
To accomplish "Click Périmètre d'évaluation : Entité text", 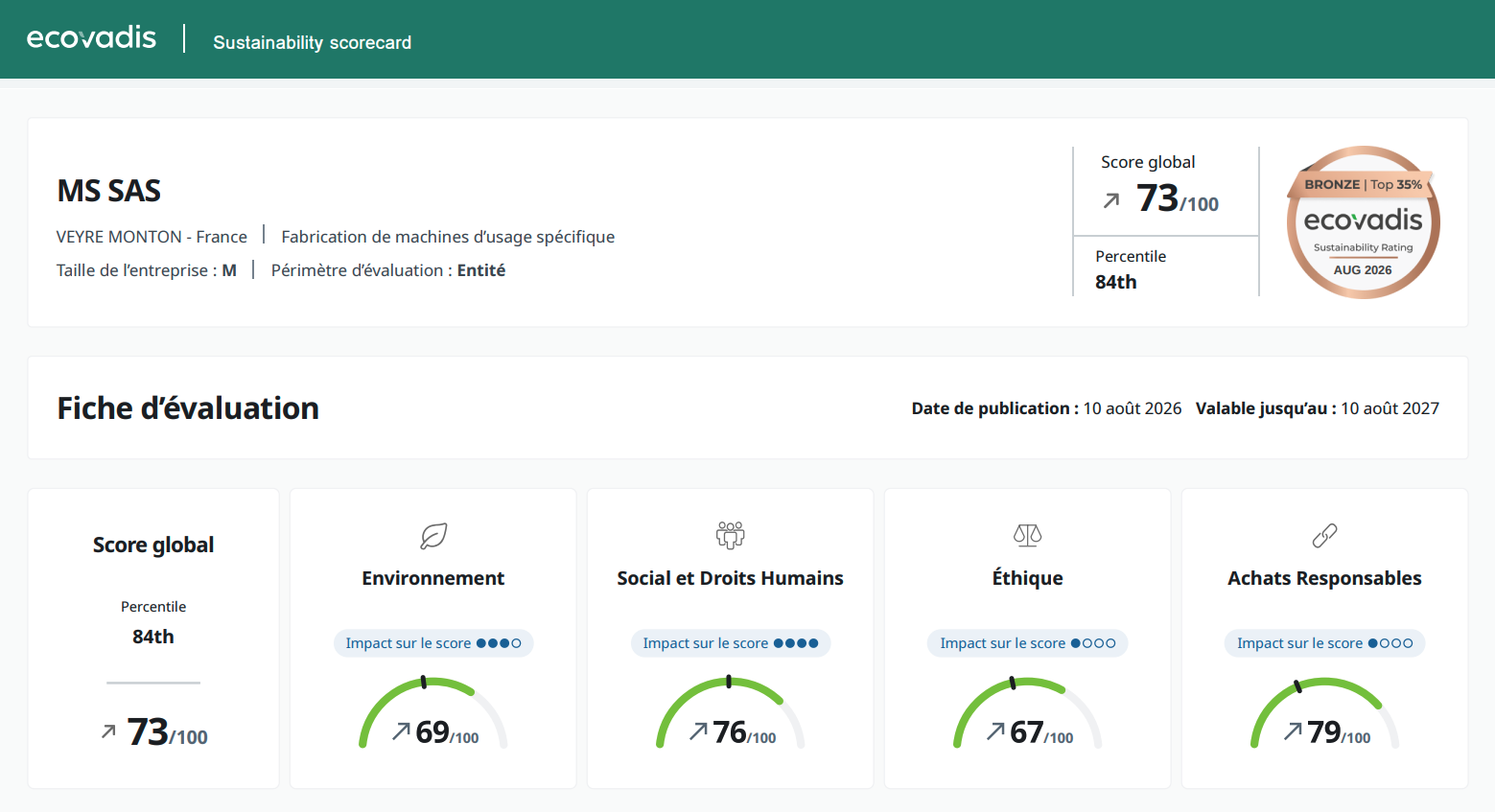I will tap(388, 270).
